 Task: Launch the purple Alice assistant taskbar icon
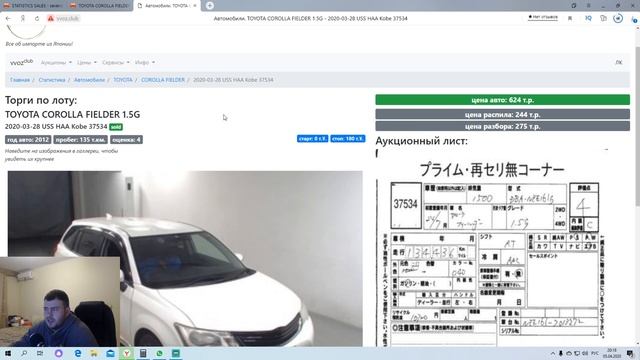[x=58, y=353]
